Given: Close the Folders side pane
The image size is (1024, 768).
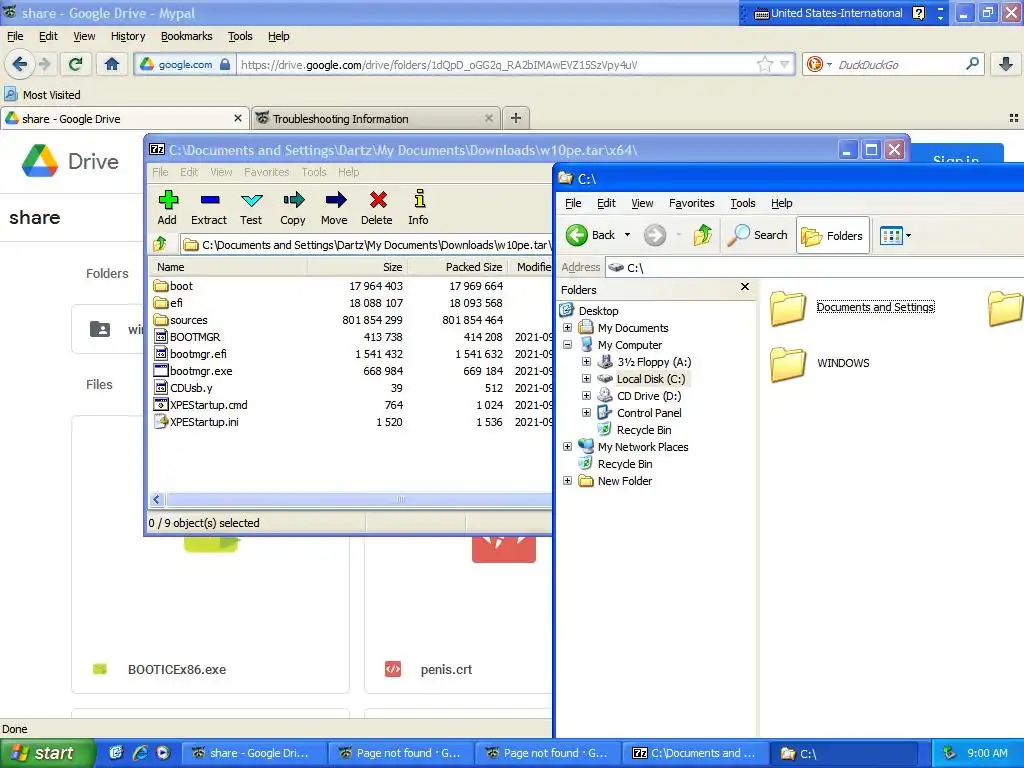Looking at the screenshot, I should point(744,287).
